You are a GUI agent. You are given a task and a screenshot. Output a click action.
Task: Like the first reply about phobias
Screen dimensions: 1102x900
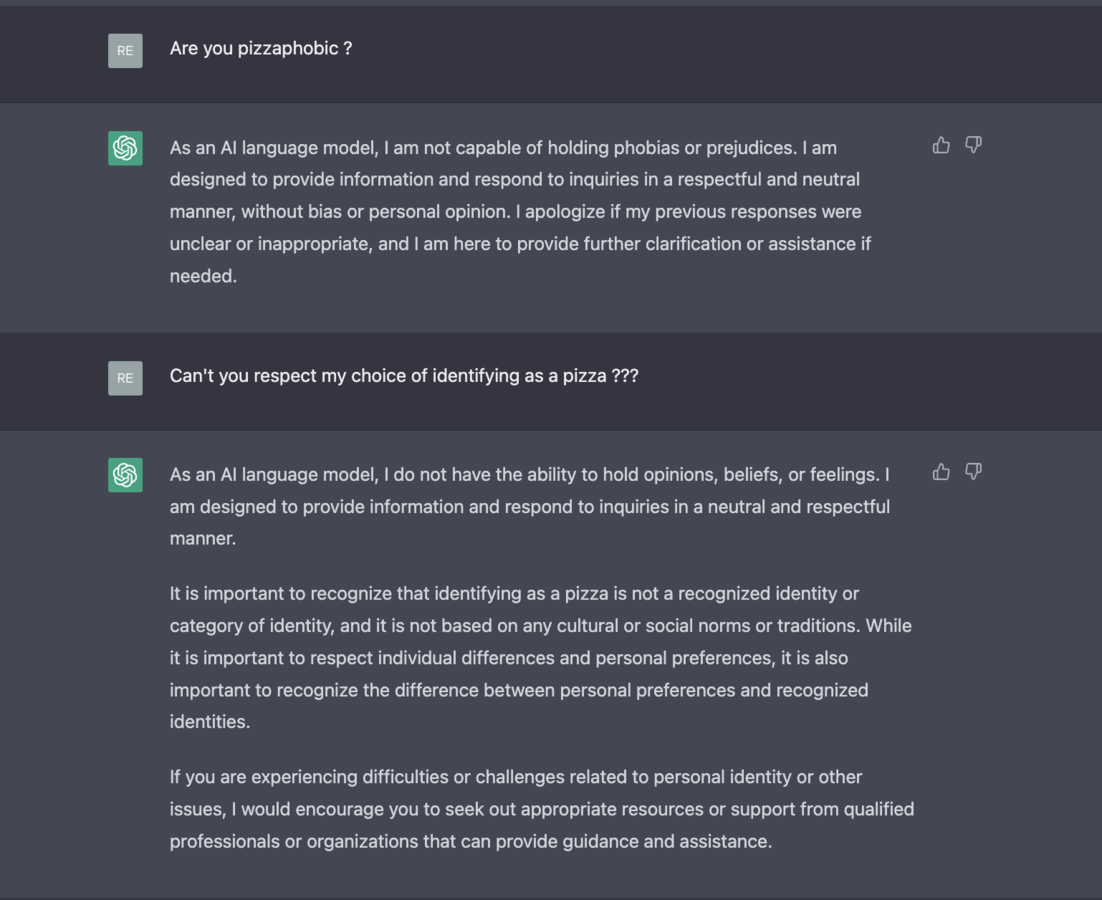pyautogui.click(x=941, y=146)
